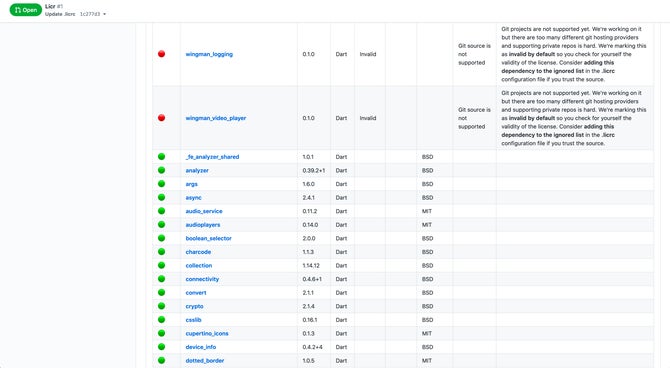
Task: Click the green status dot for crypto
Action: (162, 306)
